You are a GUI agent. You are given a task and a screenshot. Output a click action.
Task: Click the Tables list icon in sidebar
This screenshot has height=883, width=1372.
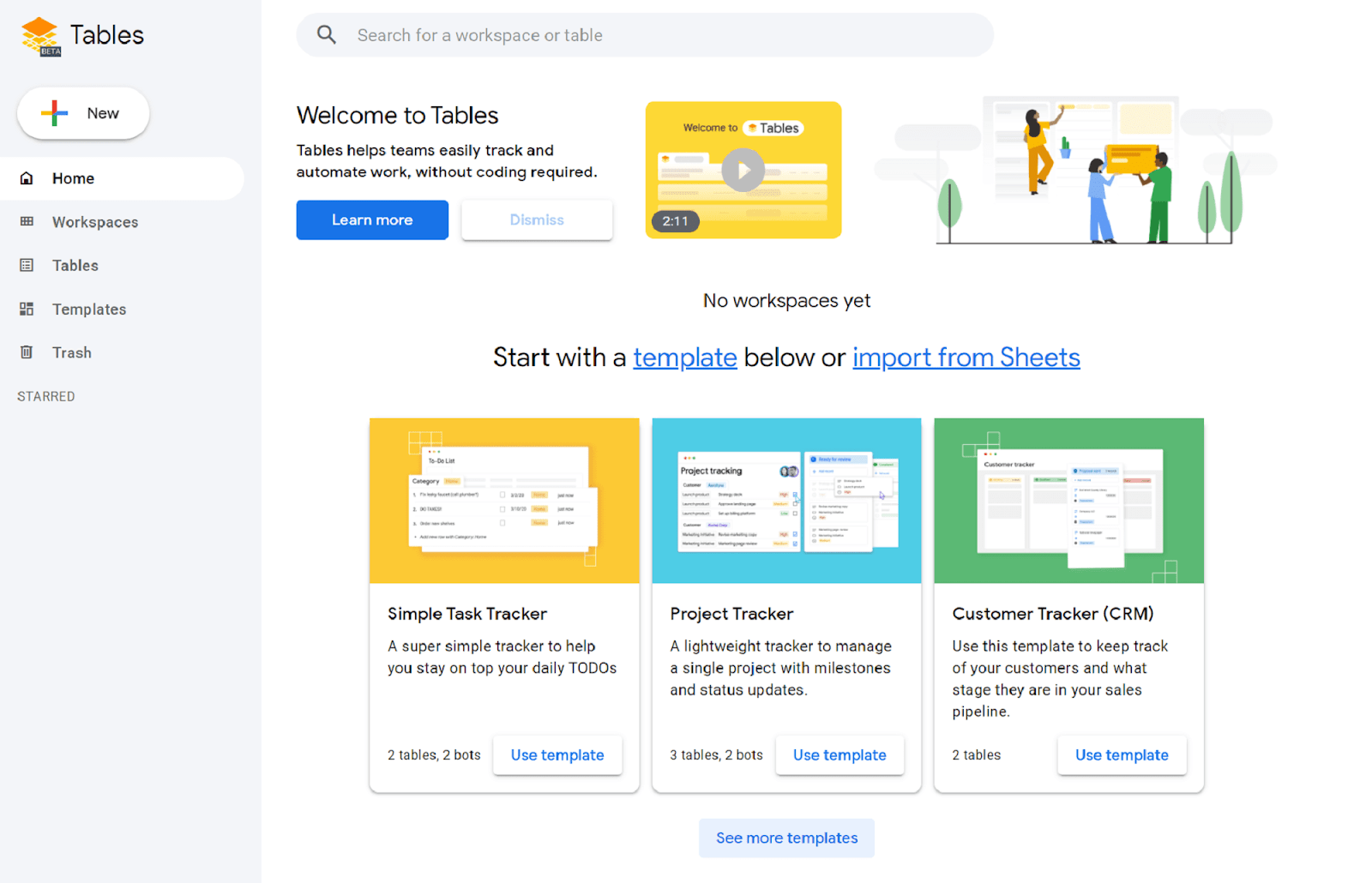(27, 265)
